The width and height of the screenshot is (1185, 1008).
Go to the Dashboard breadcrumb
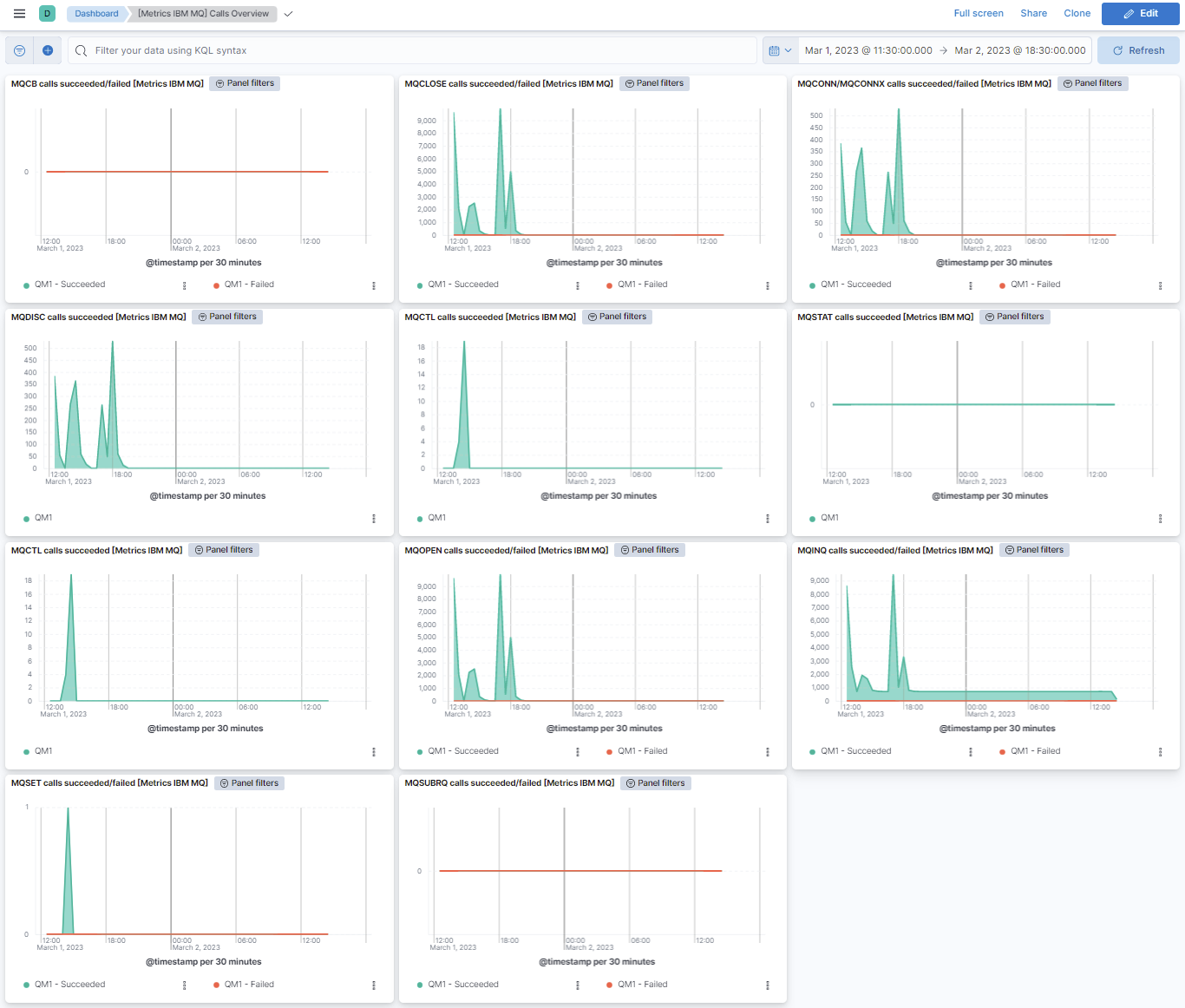pos(96,14)
